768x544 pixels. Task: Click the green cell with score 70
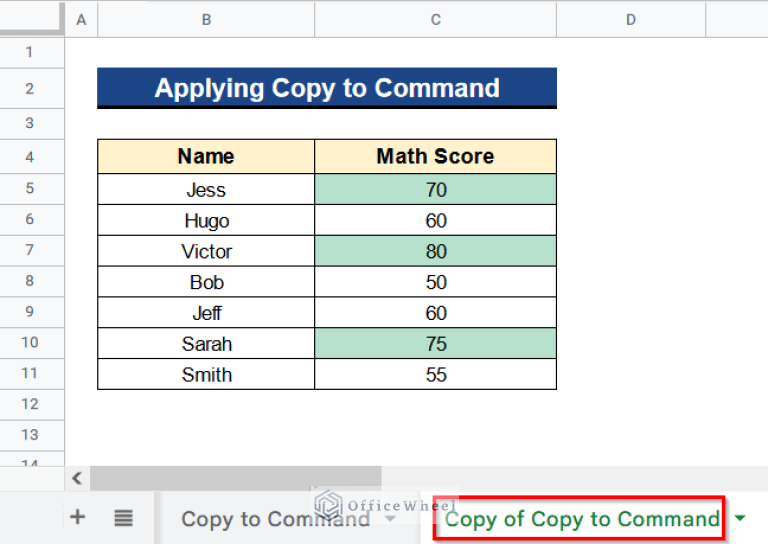tap(435, 189)
